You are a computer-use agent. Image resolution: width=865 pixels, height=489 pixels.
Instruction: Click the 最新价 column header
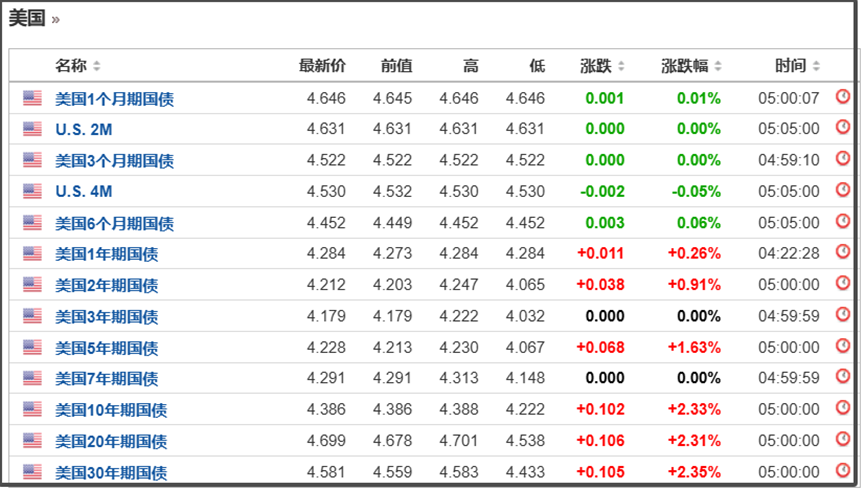(x=322, y=66)
